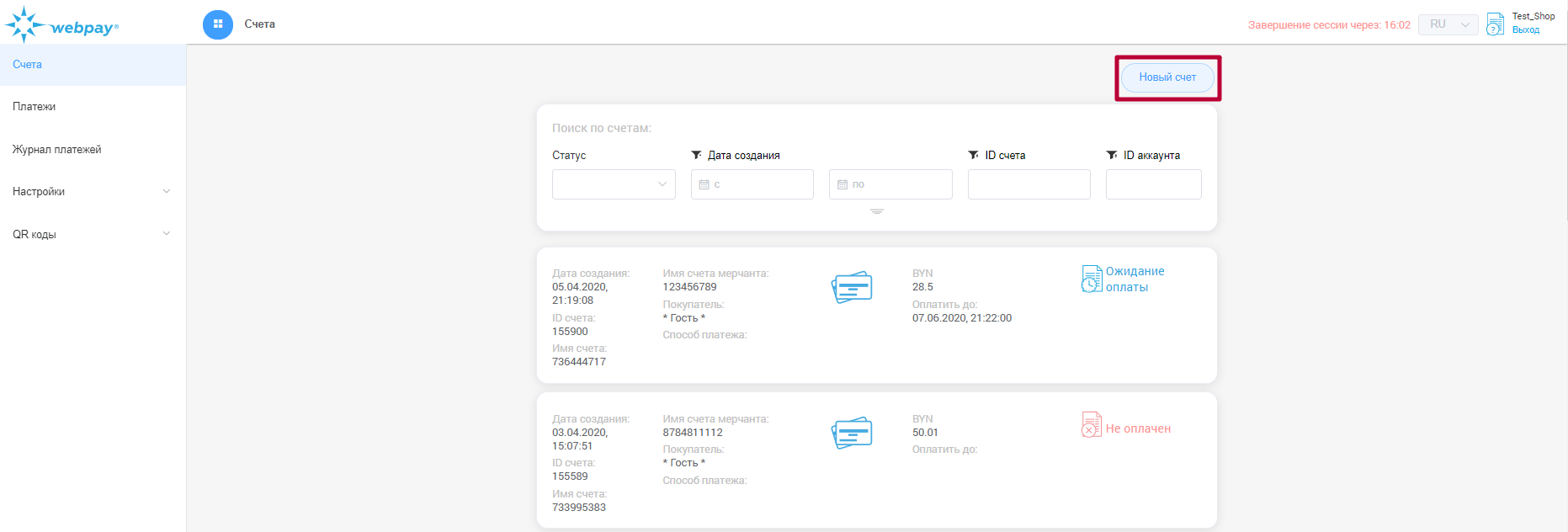Click the filter icon beside "ID счета"
1568x532 pixels.
(973, 155)
